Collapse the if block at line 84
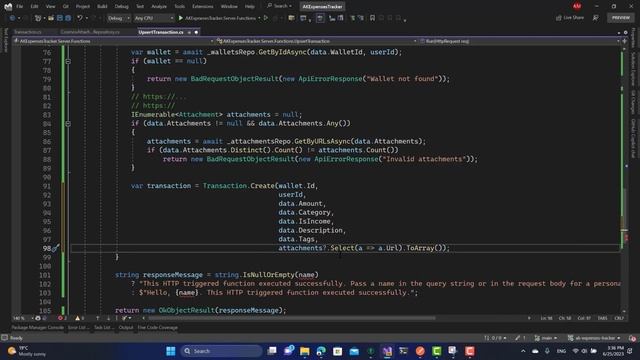Image resolution: width=640 pixels, height=360 pixels. tap(68, 123)
